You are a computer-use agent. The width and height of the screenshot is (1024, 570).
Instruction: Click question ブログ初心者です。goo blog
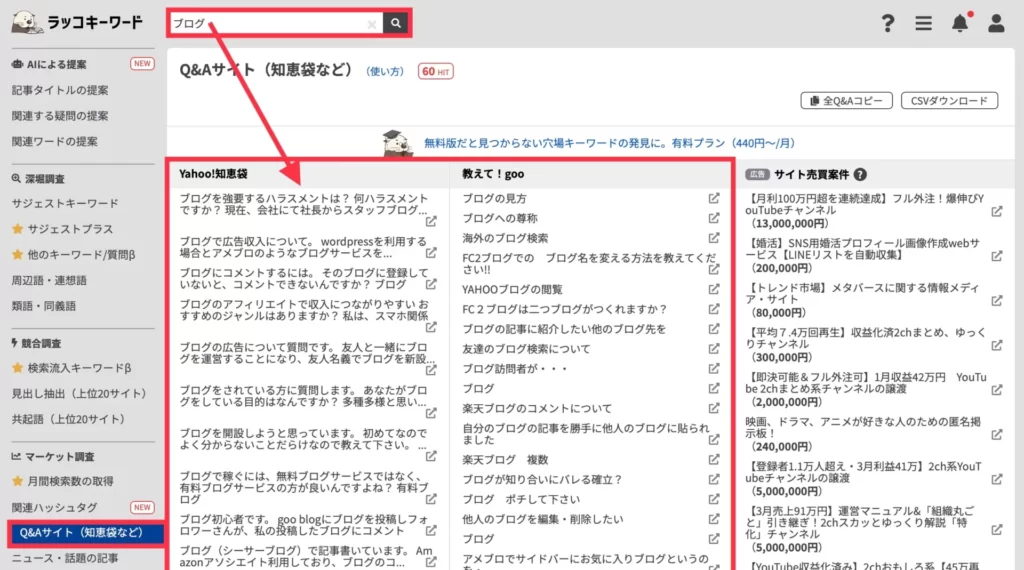(304, 525)
